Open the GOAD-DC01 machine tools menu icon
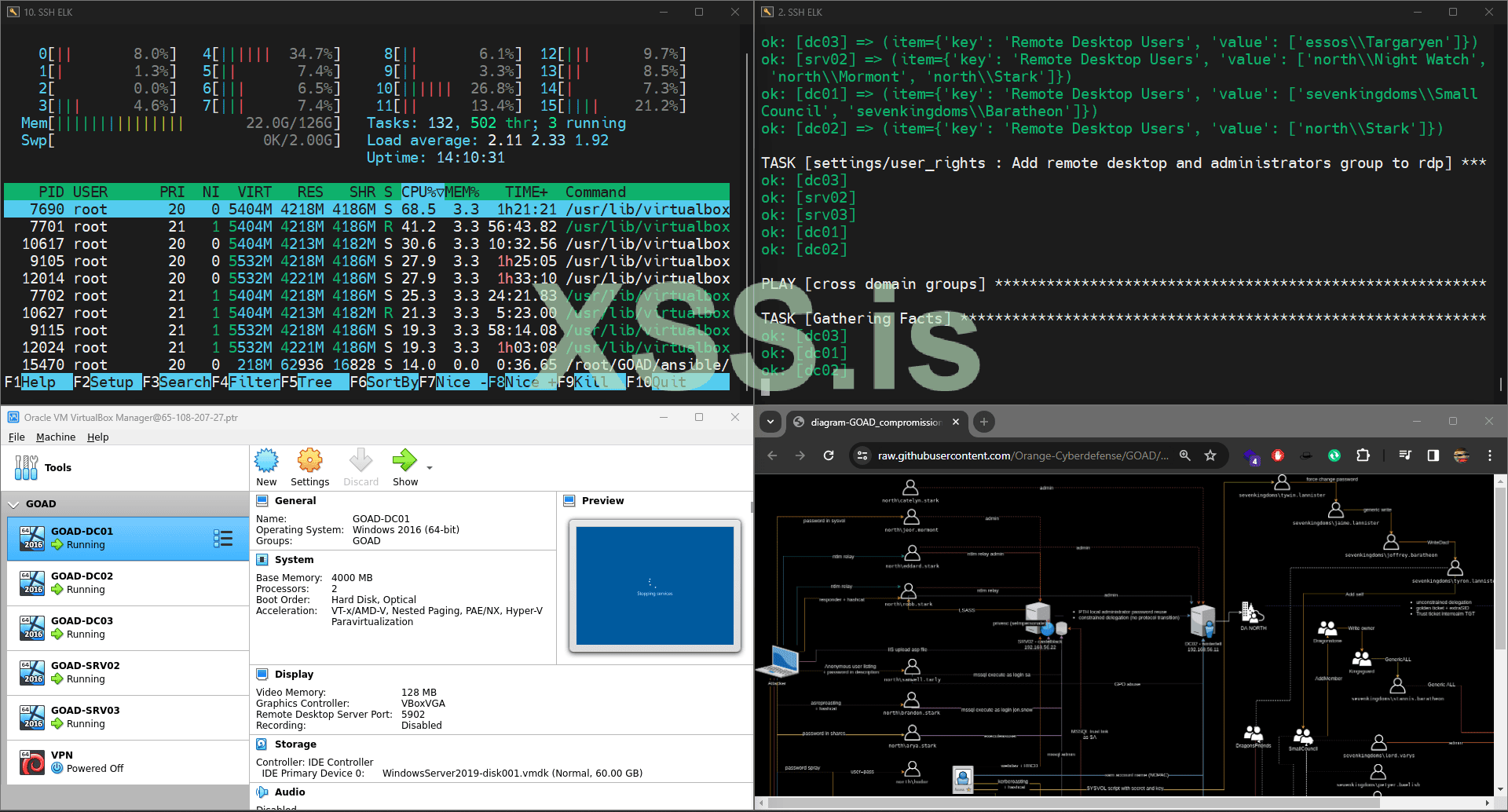1508x812 pixels. 223,538
